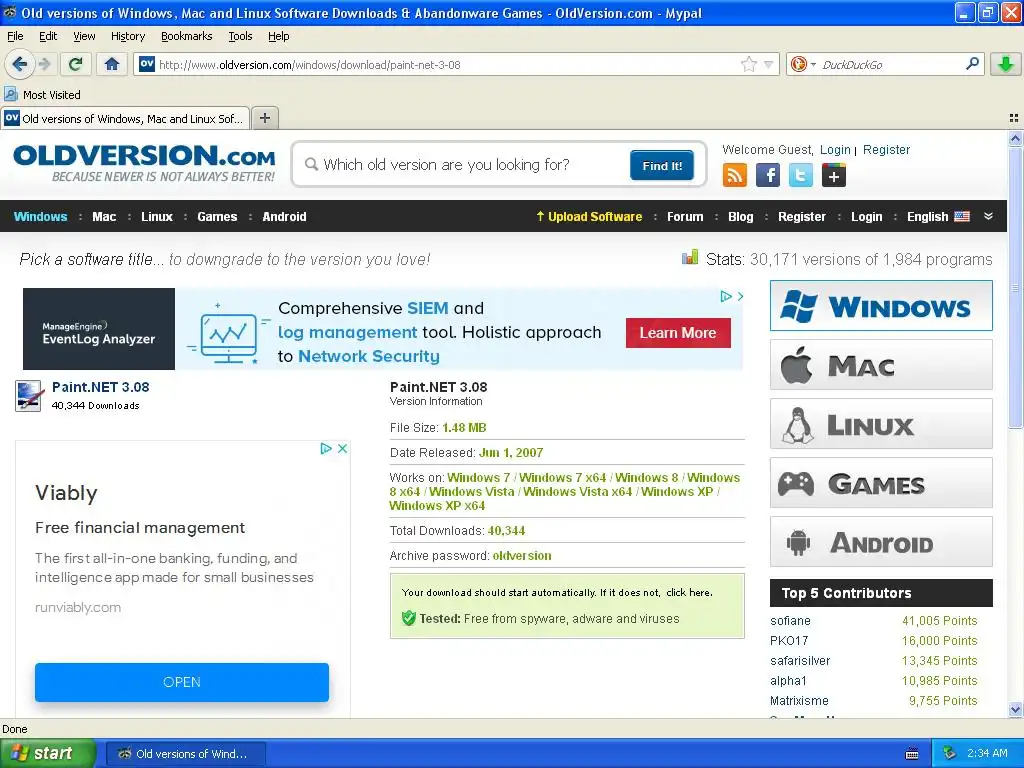Open the Bookmarks menu
Viewport: 1024px width, 768px height.
[186, 36]
